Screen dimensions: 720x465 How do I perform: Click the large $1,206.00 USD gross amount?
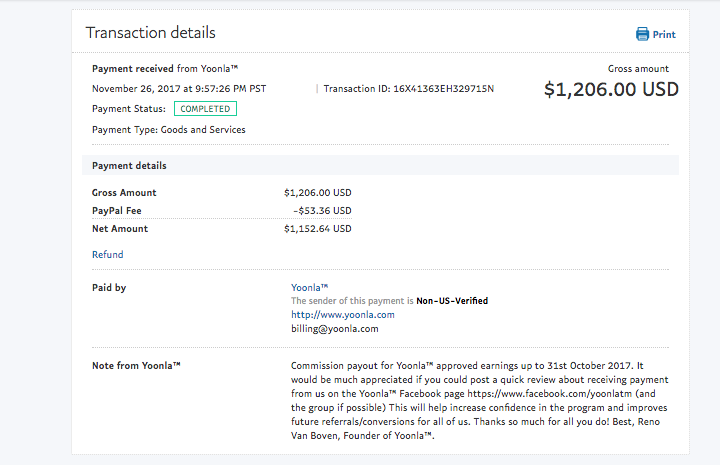point(611,89)
